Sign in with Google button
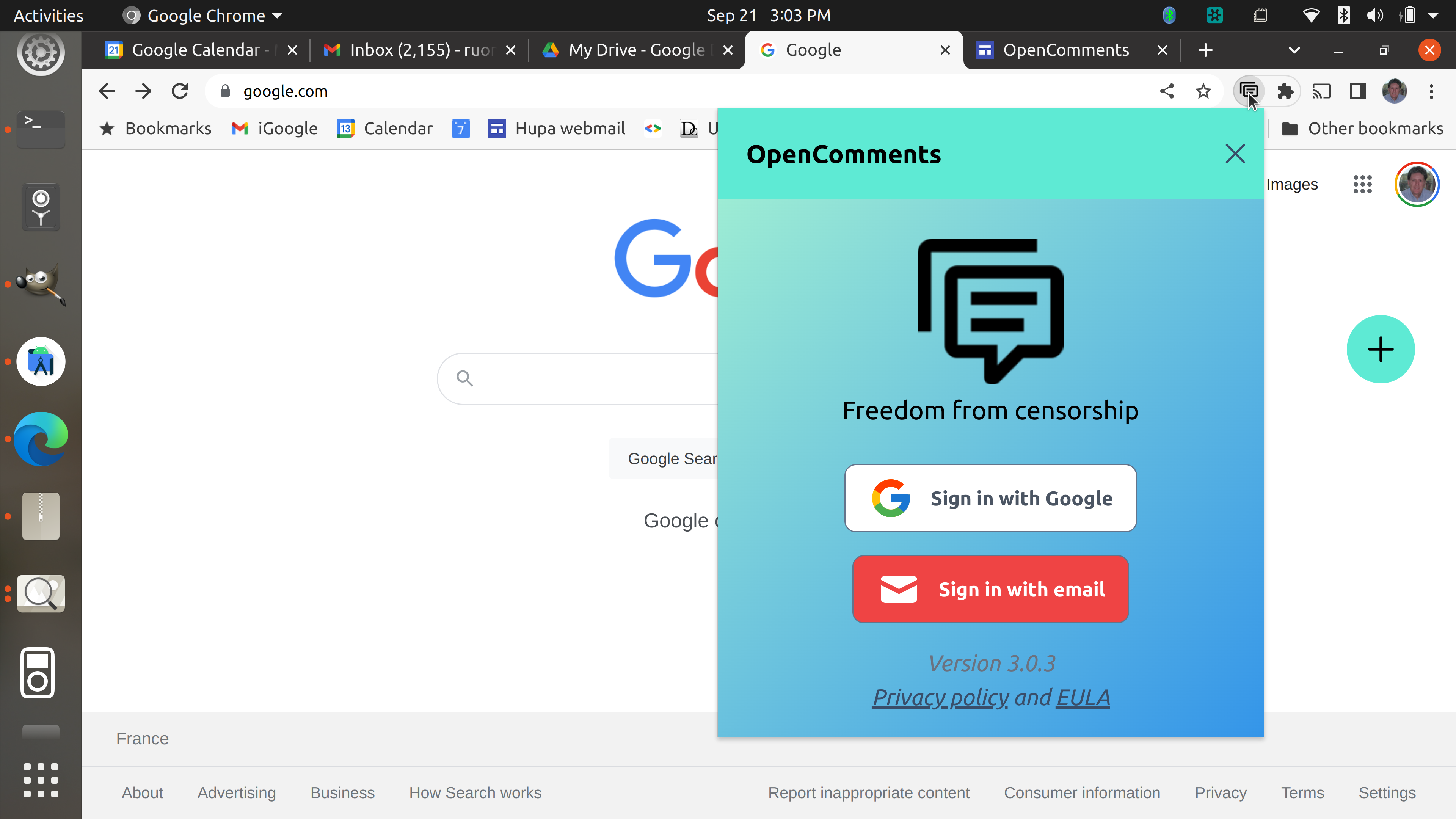Viewport: 1456px width, 819px height. click(x=990, y=498)
